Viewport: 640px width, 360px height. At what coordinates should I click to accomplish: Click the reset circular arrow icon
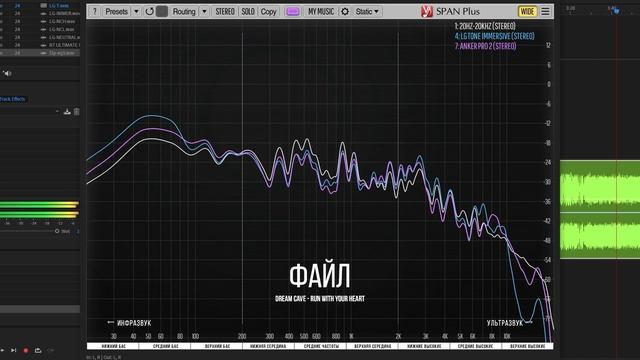click(149, 11)
